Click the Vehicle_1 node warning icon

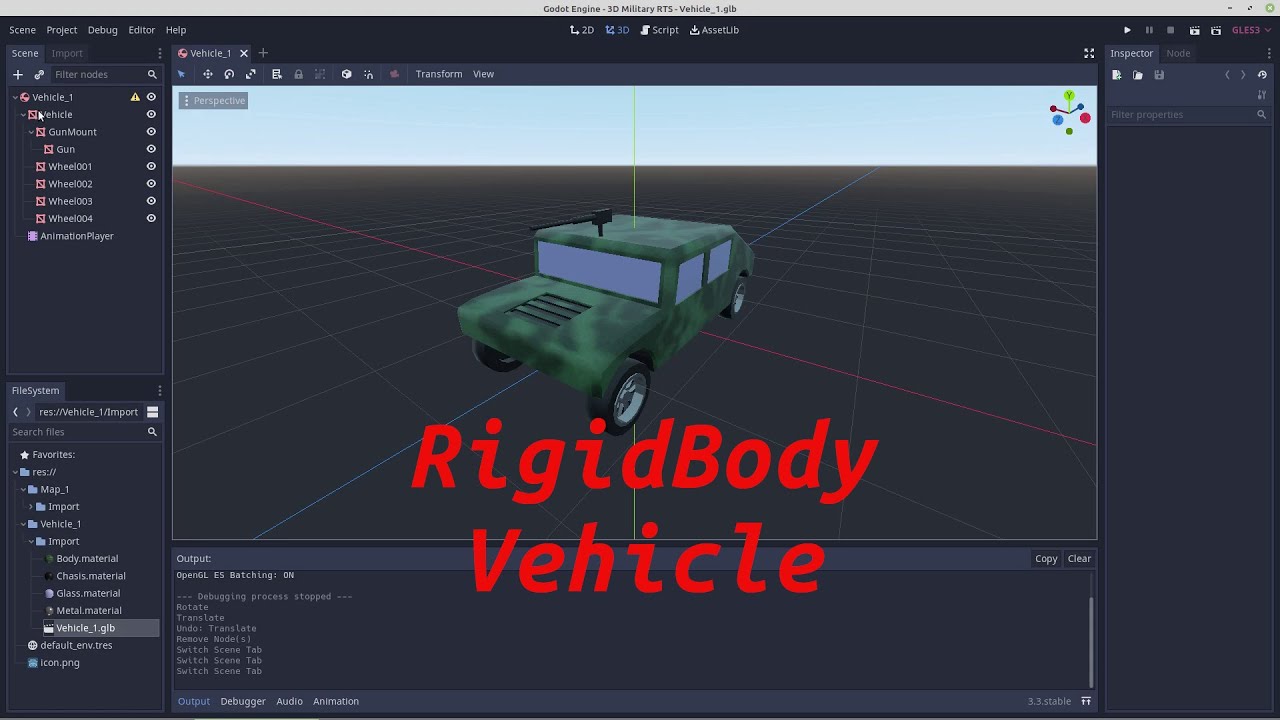135,97
